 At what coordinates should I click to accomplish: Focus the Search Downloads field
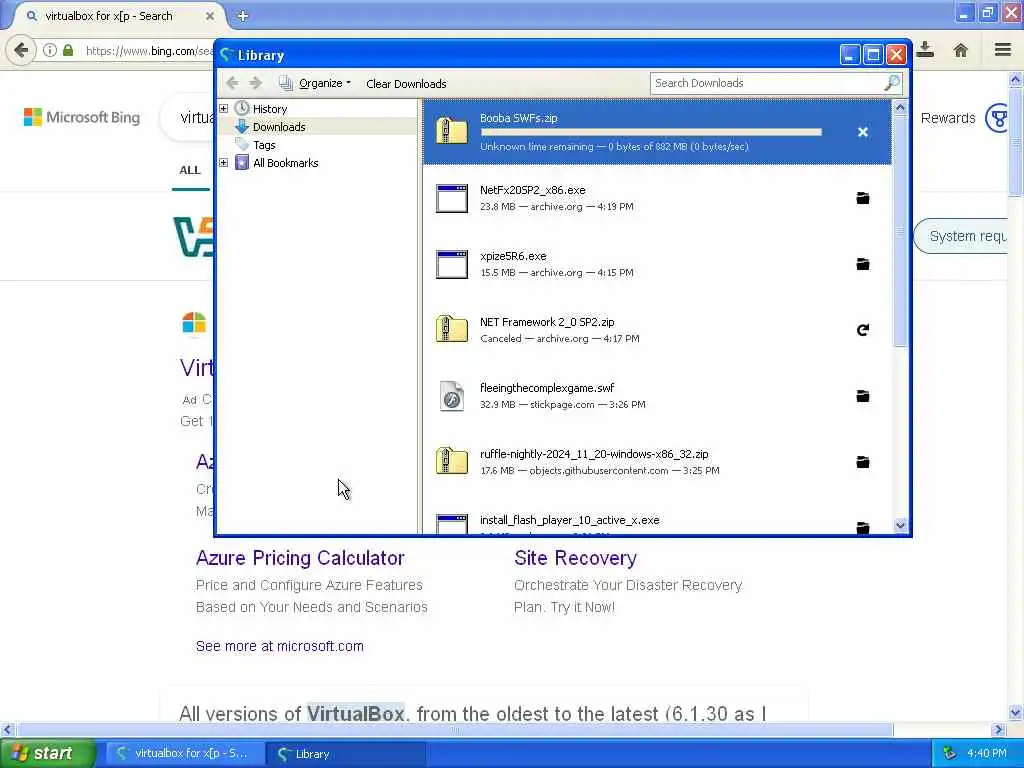tap(768, 83)
